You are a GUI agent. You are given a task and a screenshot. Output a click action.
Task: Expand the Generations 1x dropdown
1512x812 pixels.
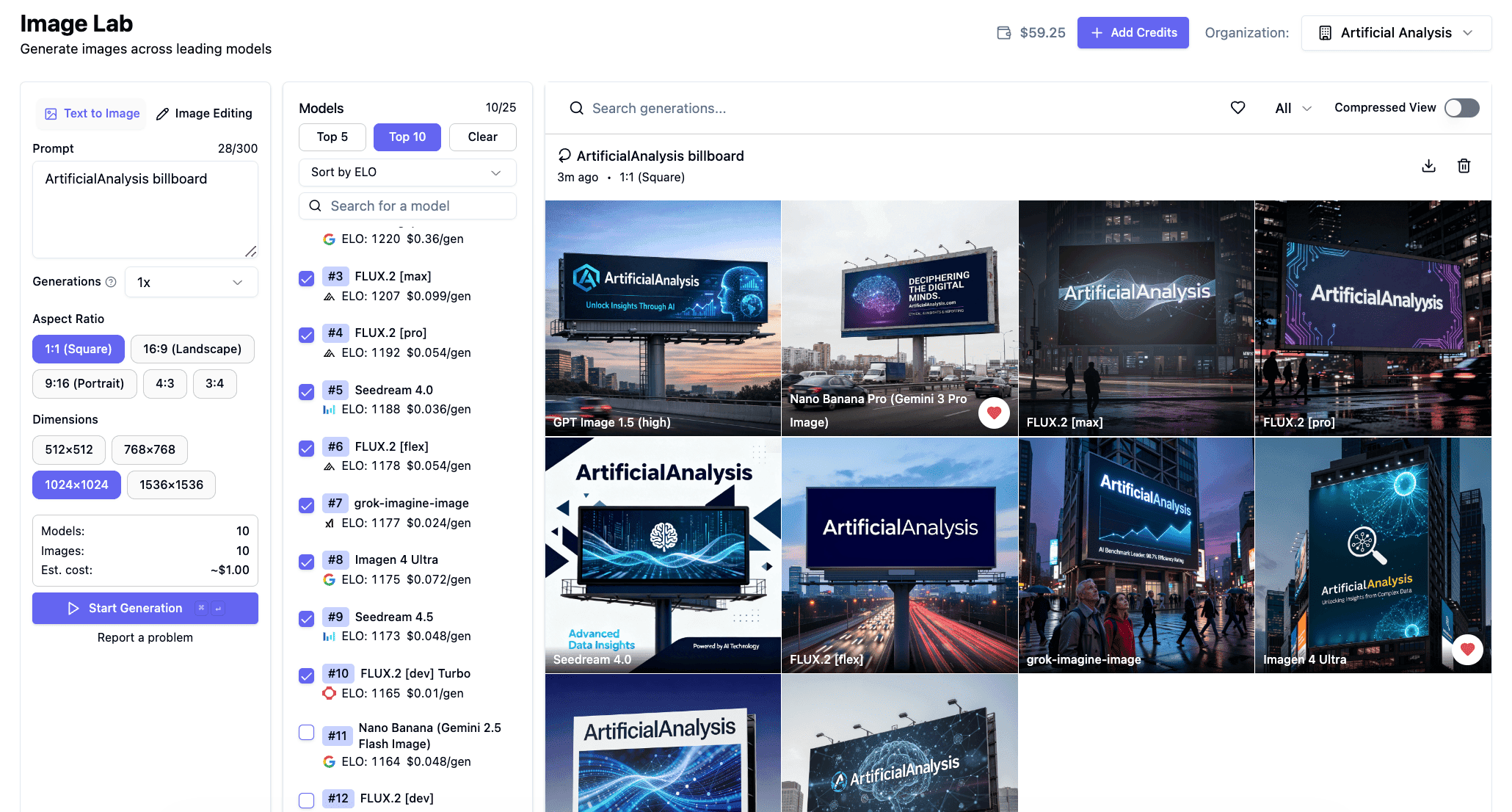coord(191,283)
